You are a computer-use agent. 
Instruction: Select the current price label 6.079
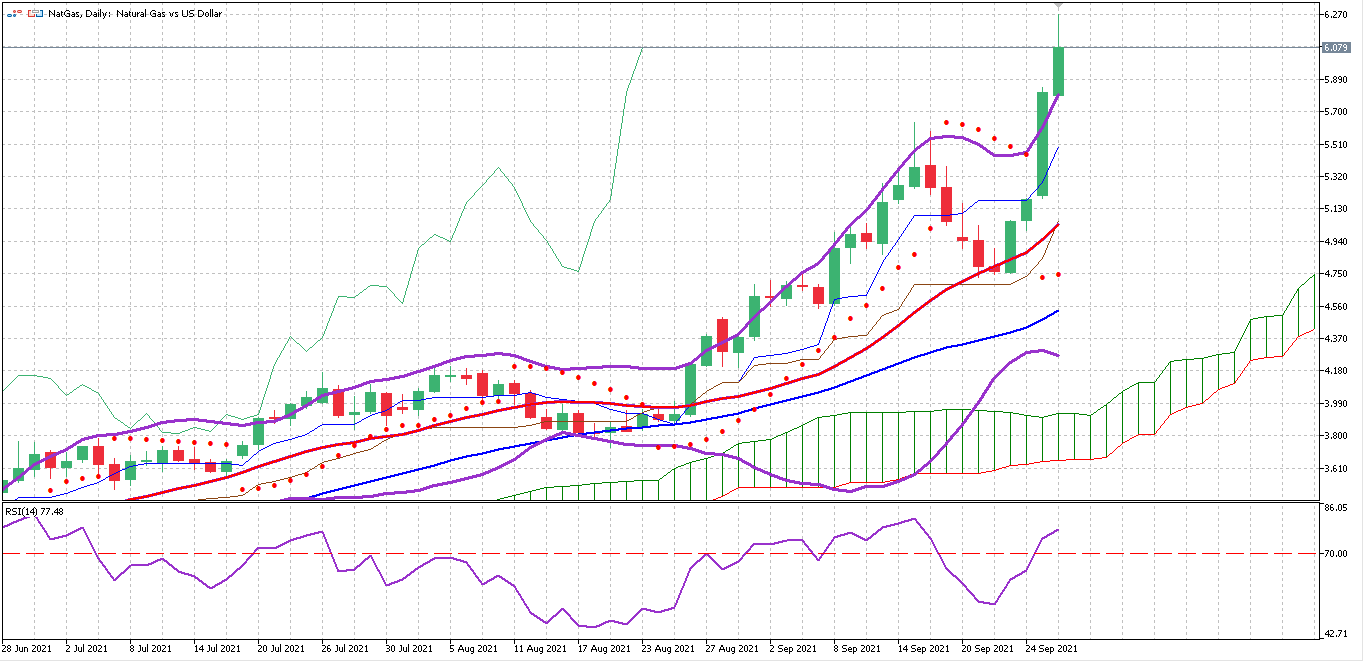tap(1336, 47)
